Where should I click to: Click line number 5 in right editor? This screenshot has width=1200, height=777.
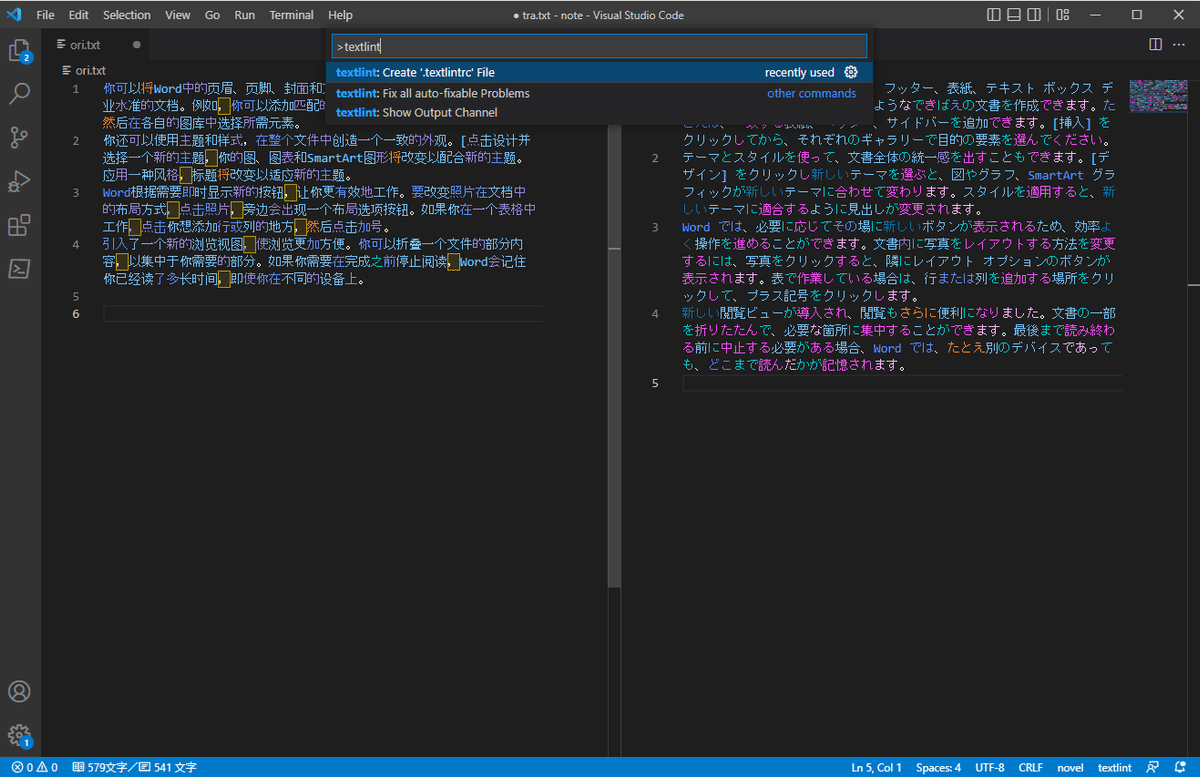pos(655,383)
